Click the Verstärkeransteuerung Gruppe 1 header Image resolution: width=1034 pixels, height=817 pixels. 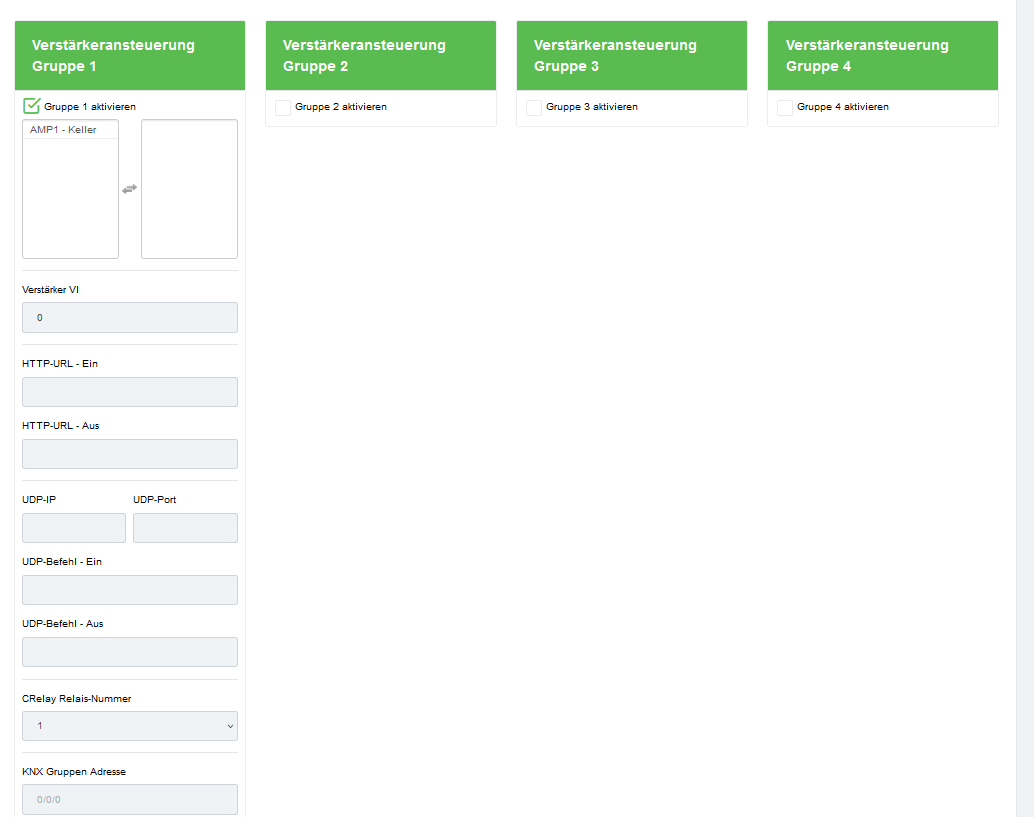(x=130, y=55)
